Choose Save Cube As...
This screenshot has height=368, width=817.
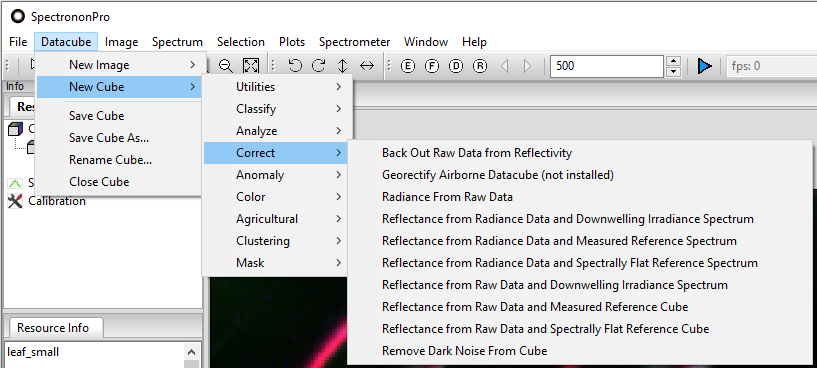(x=118, y=138)
